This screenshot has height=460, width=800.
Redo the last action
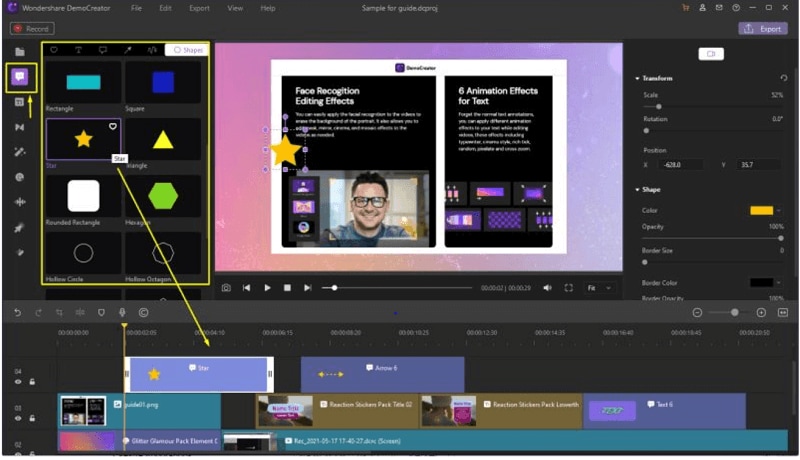(x=38, y=313)
